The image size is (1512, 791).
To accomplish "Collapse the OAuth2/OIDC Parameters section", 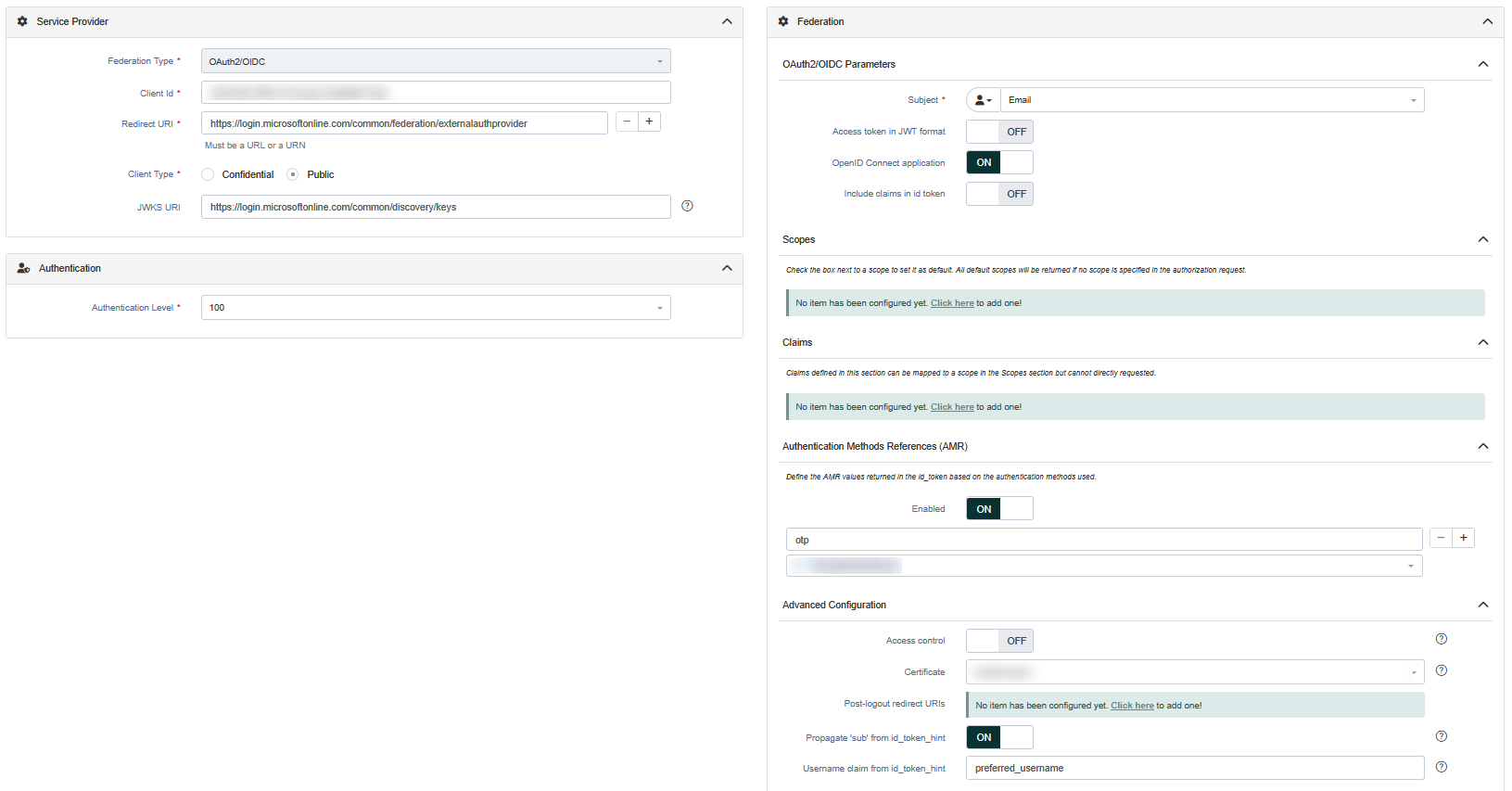I will 1483,64.
